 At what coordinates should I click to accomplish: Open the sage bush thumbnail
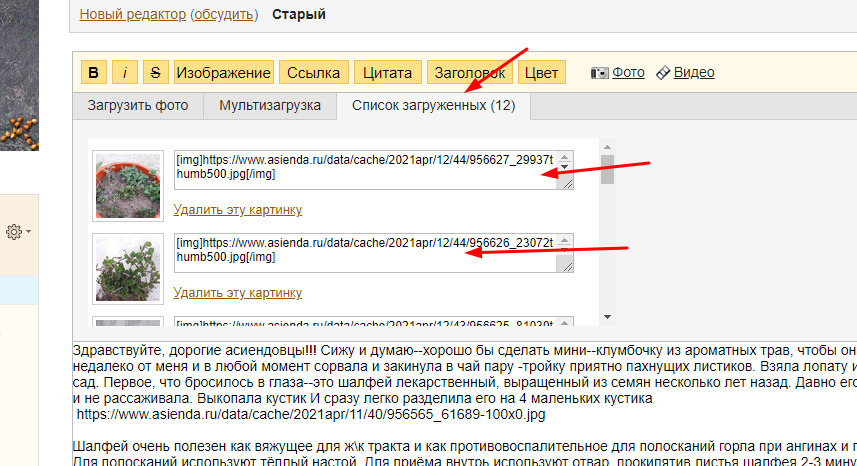tap(128, 269)
